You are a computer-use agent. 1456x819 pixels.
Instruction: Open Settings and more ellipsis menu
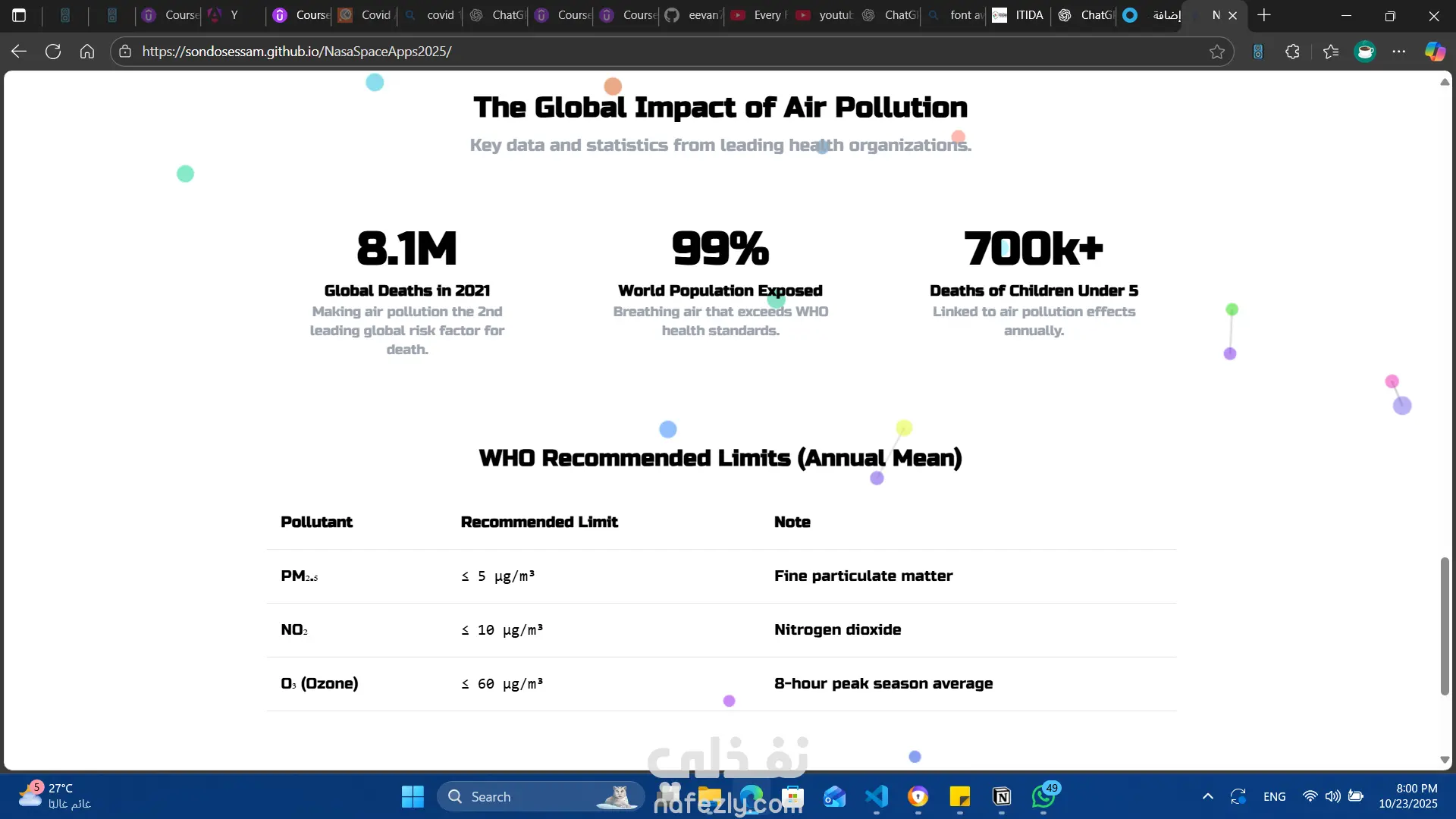pyautogui.click(x=1399, y=52)
